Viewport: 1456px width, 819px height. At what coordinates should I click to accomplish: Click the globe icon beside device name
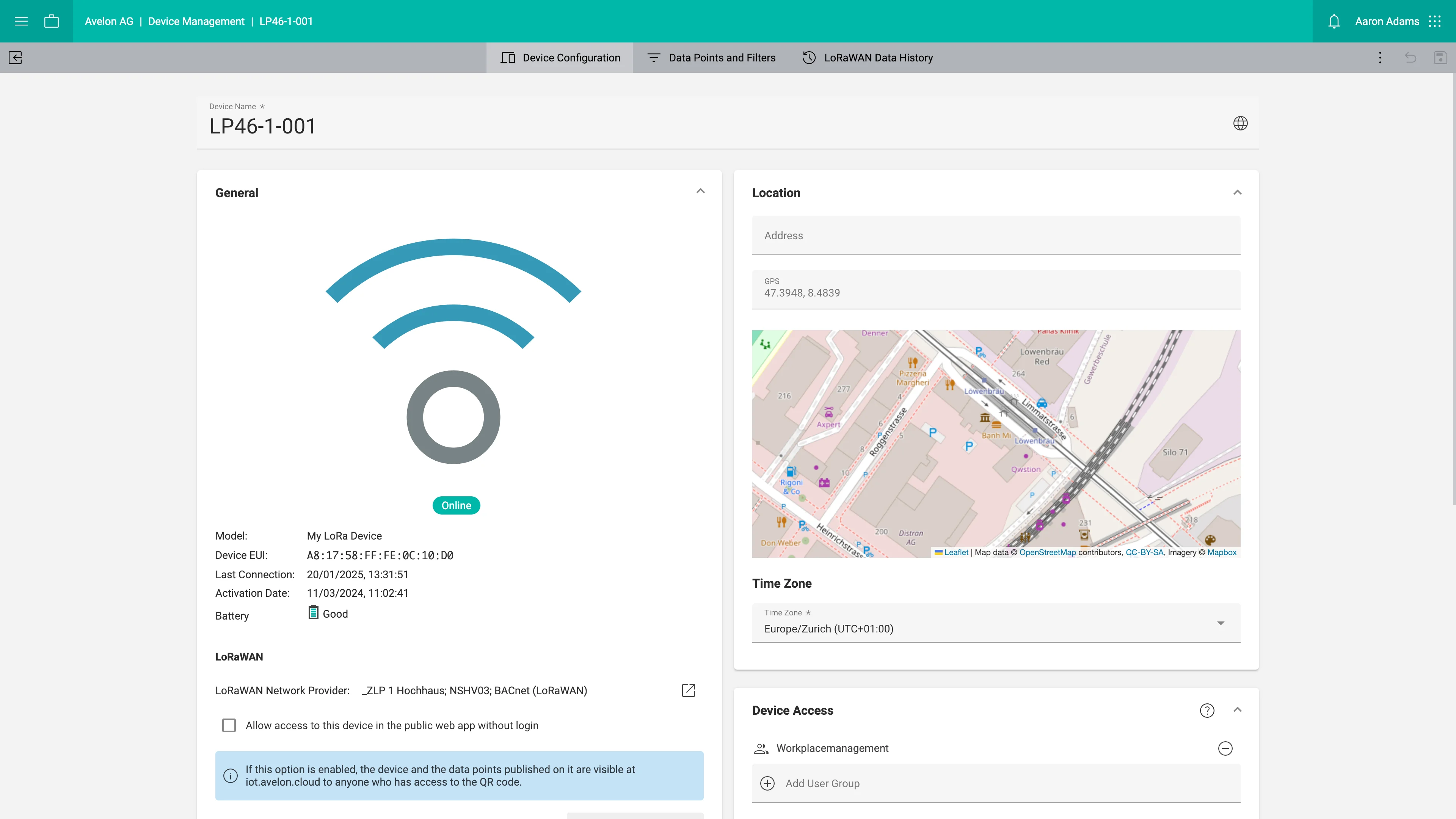pyautogui.click(x=1241, y=123)
